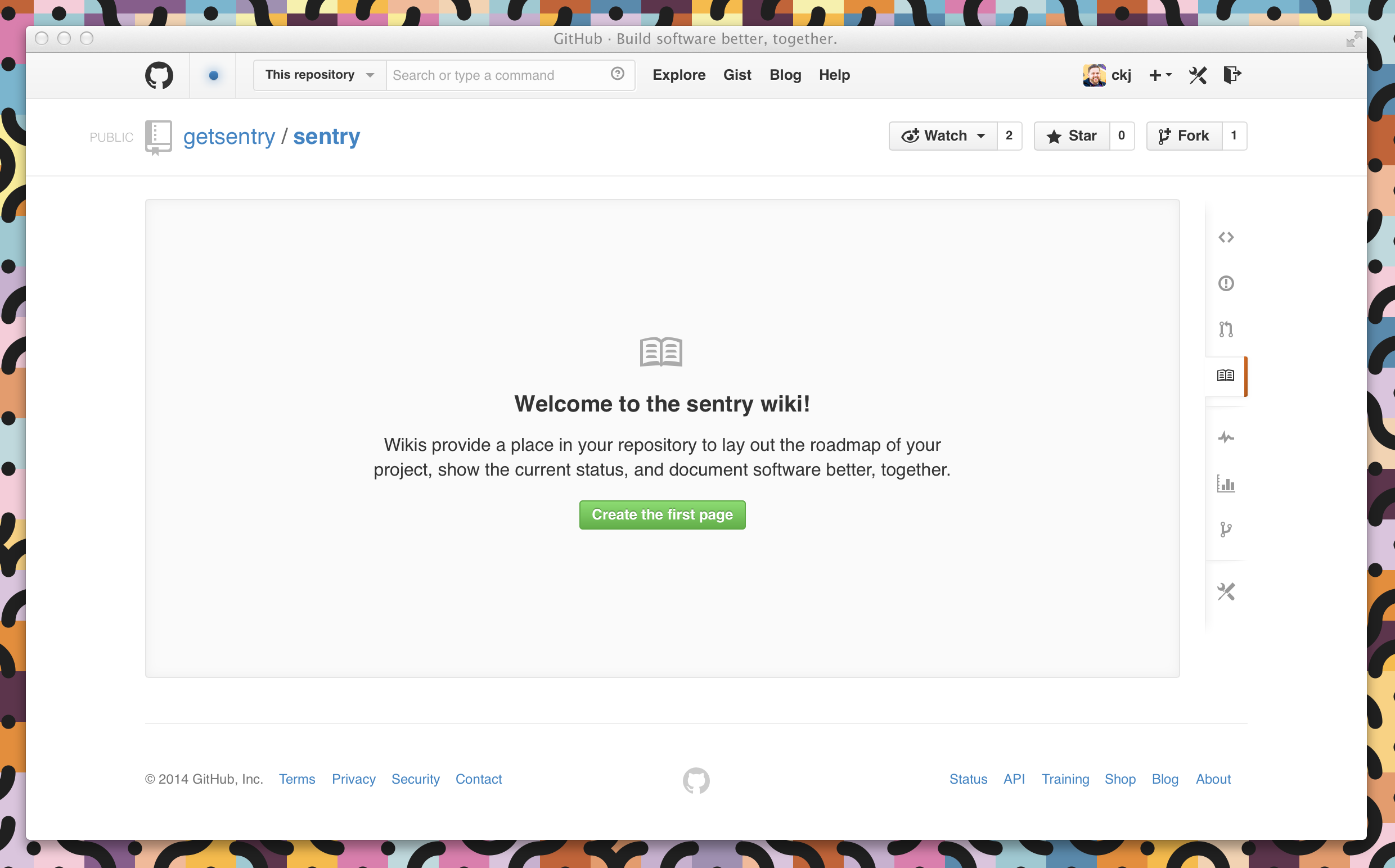Click the new repository plus icon
The image size is (1395, 868).
coord(1158,75)
